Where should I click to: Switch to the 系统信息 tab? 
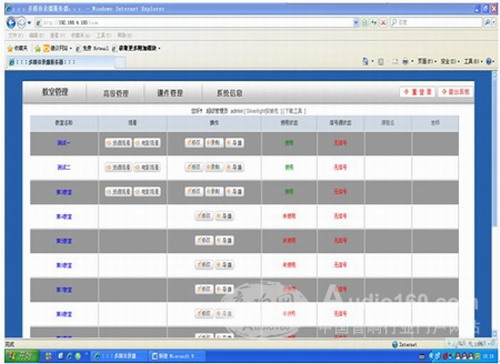pyautogui.click(x=229, y=93)
